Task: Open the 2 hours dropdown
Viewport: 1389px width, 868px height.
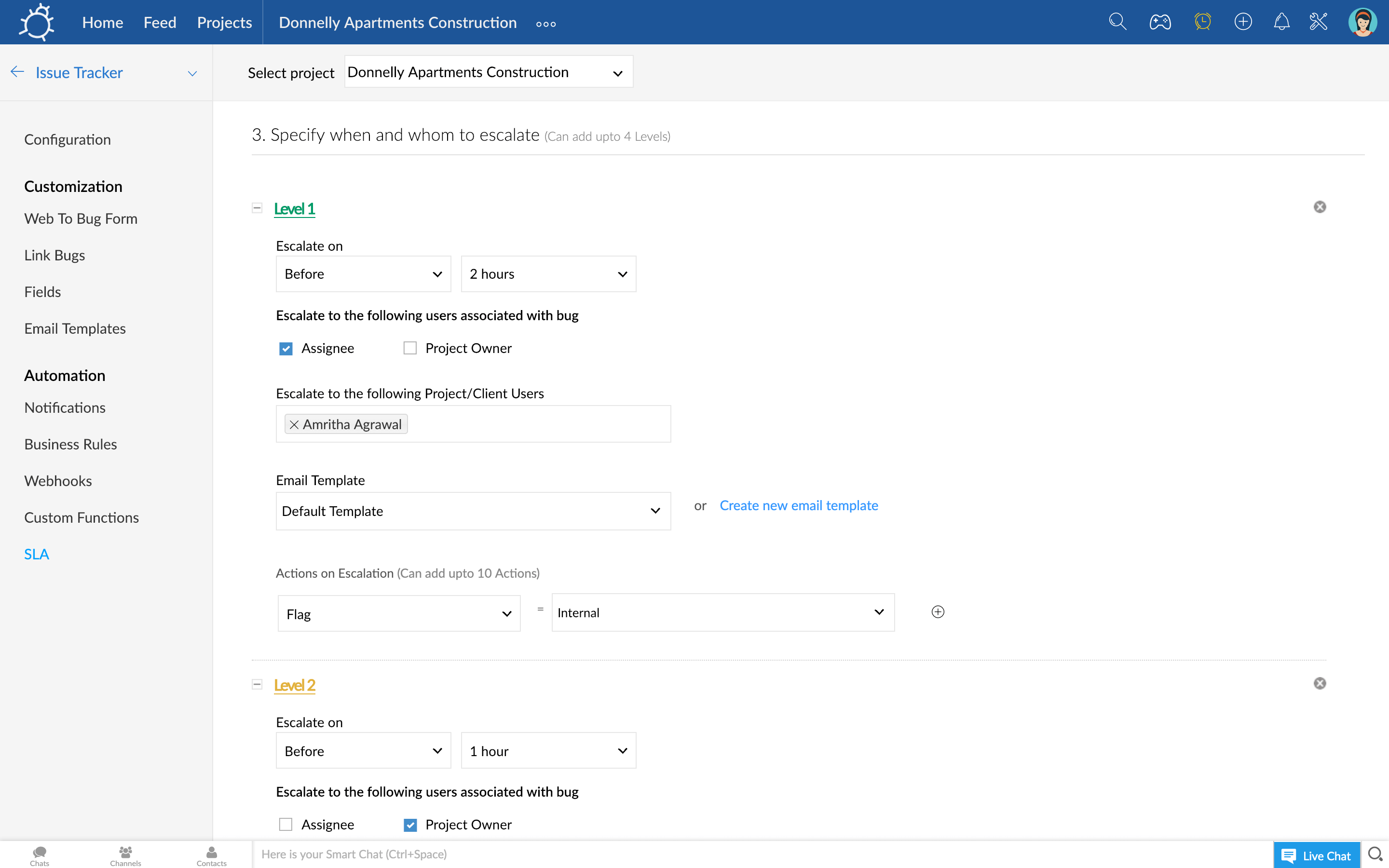Action: click(548, 274)
